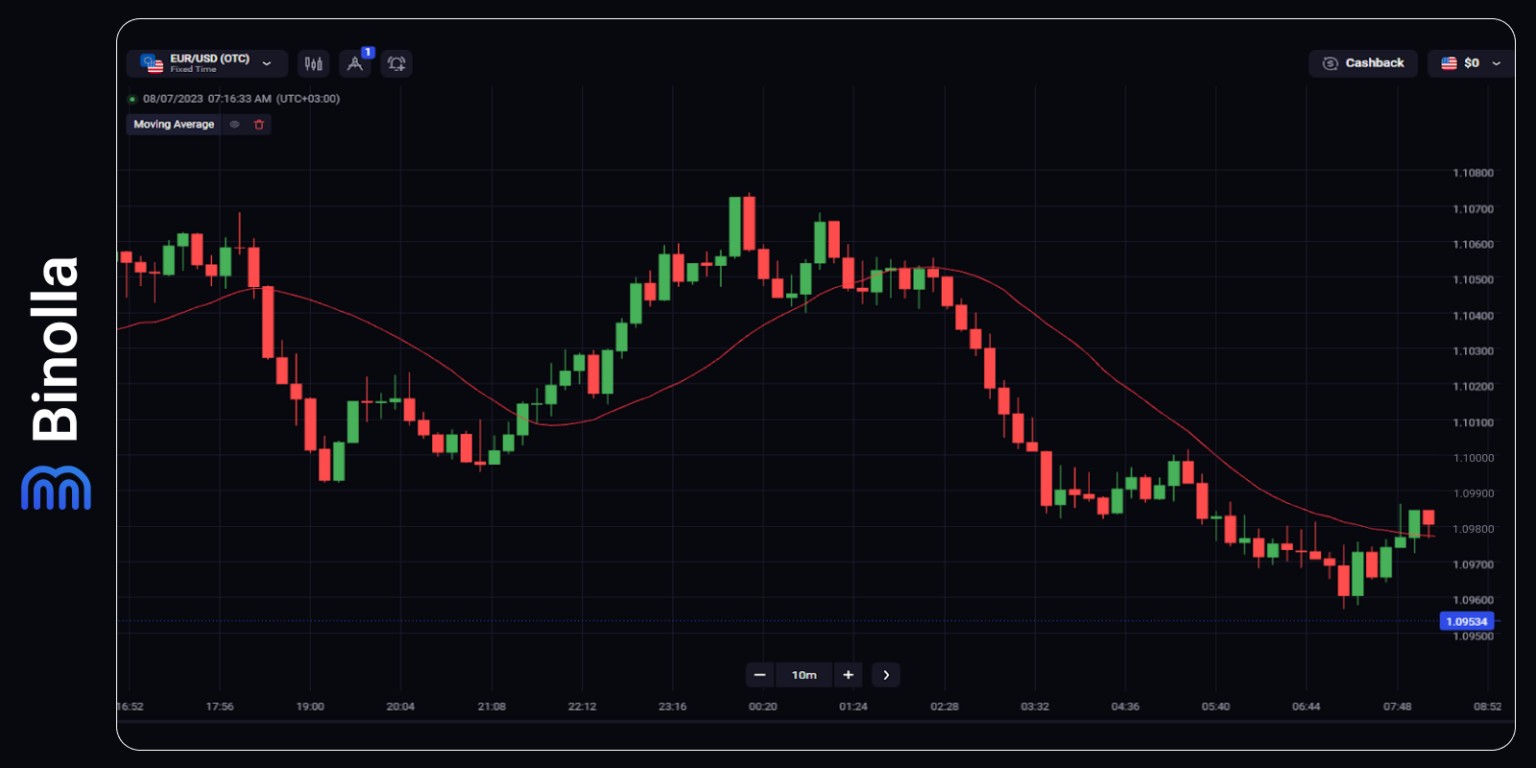Viewport: 1536px width, 768px height.
Task: Click the 1.09534 current price tag
Action: 1466,621
